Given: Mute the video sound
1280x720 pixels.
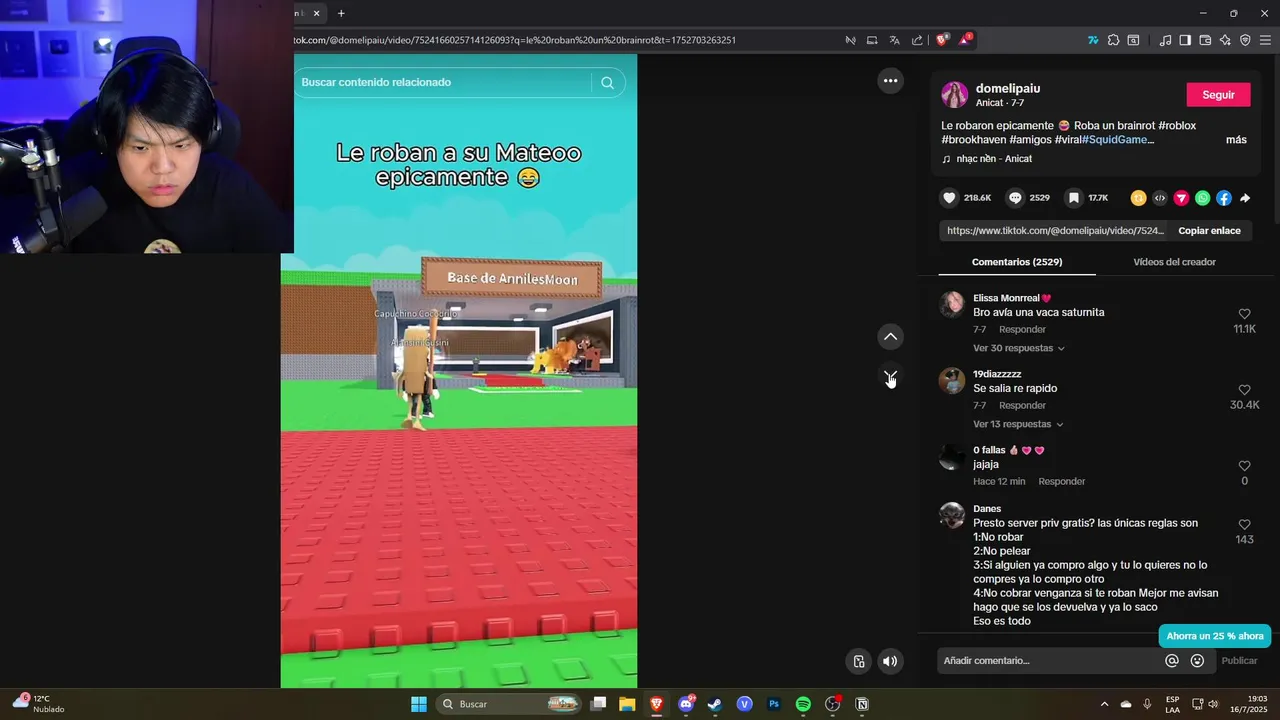Looking at the screenshot, I should [x=890, y=661].
